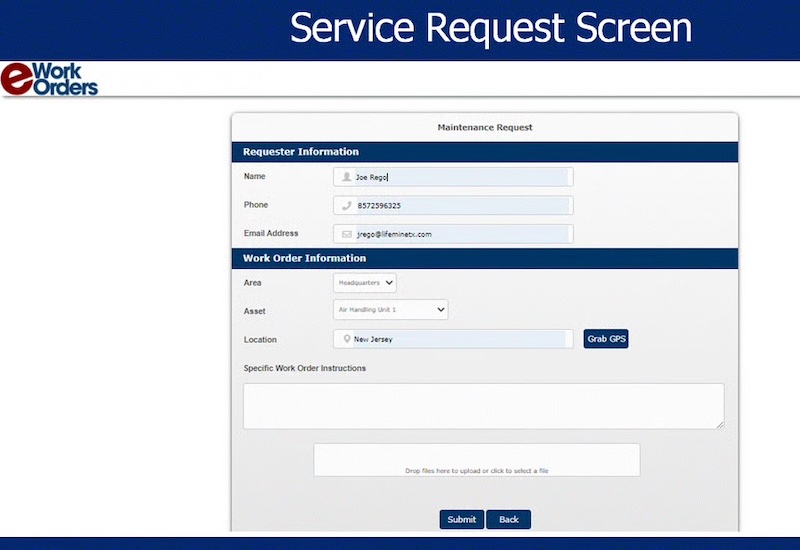The image size is (800, 550).
Task: Click the Back button
Action: [x=509, y=519]
